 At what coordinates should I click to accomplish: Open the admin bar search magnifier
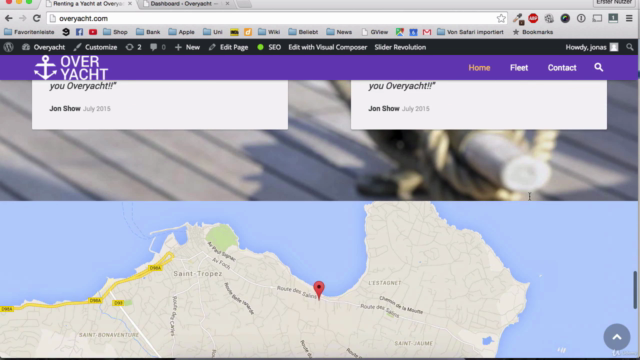[630, 47]
